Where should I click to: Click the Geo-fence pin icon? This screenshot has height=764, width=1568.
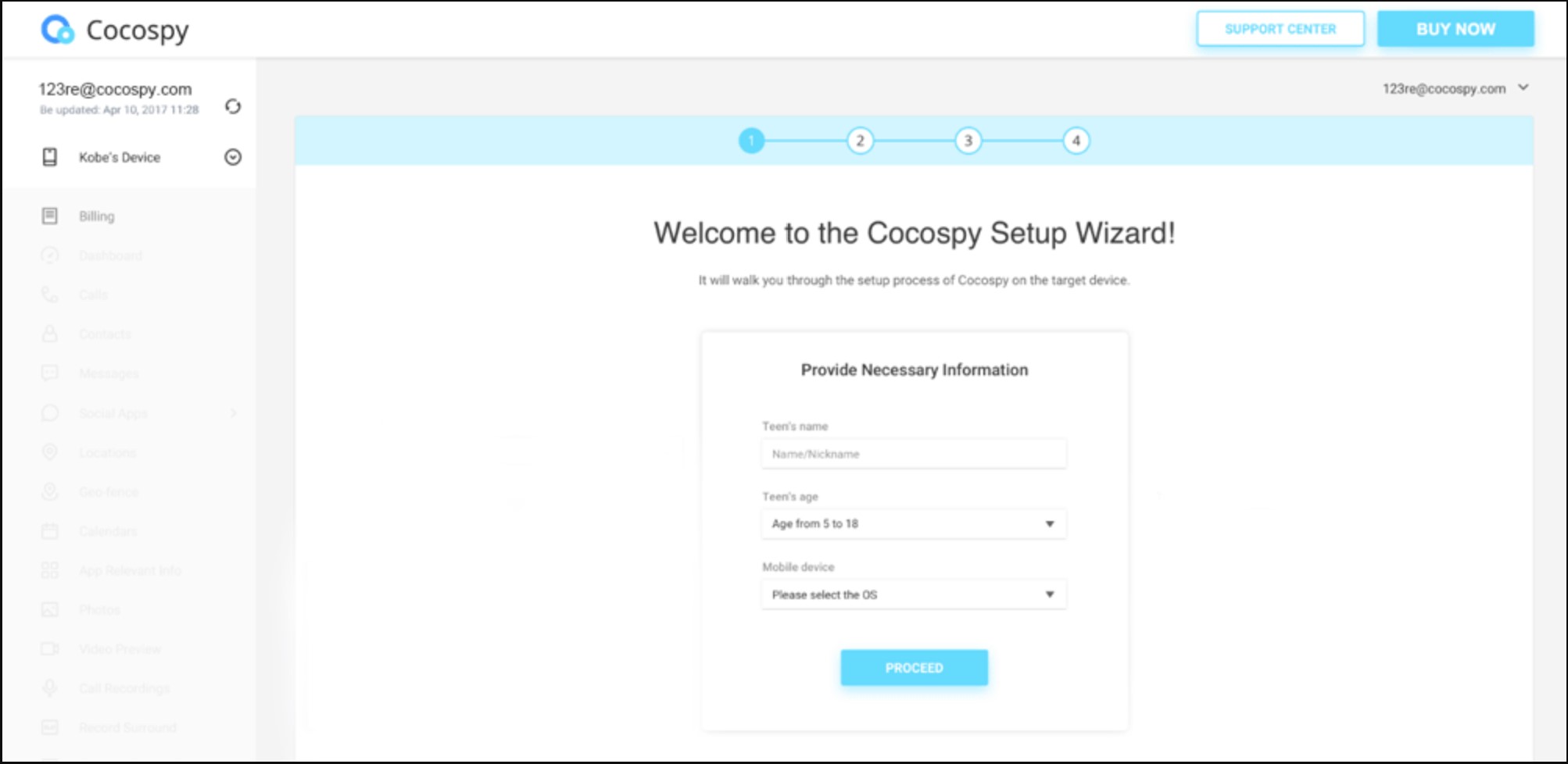(x=49, y=491)
